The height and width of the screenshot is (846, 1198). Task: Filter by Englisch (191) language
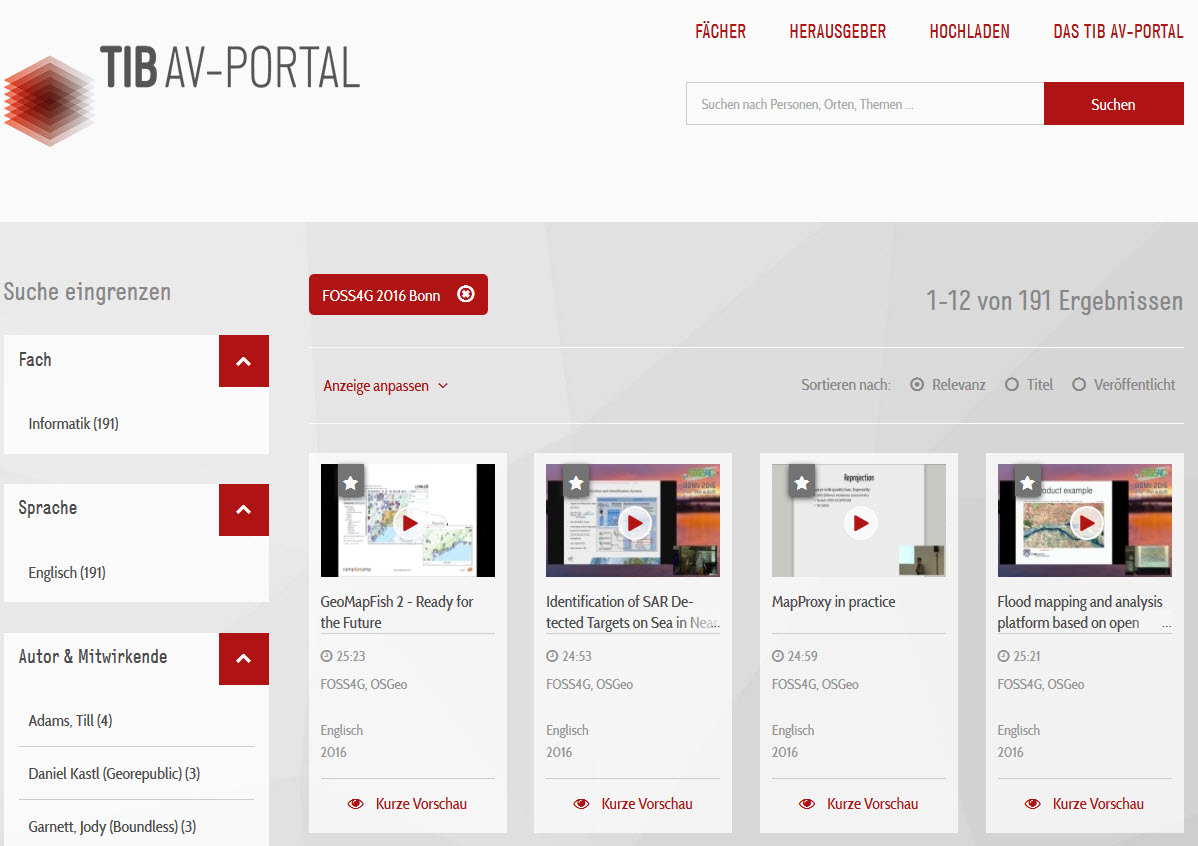pos(66,572)
